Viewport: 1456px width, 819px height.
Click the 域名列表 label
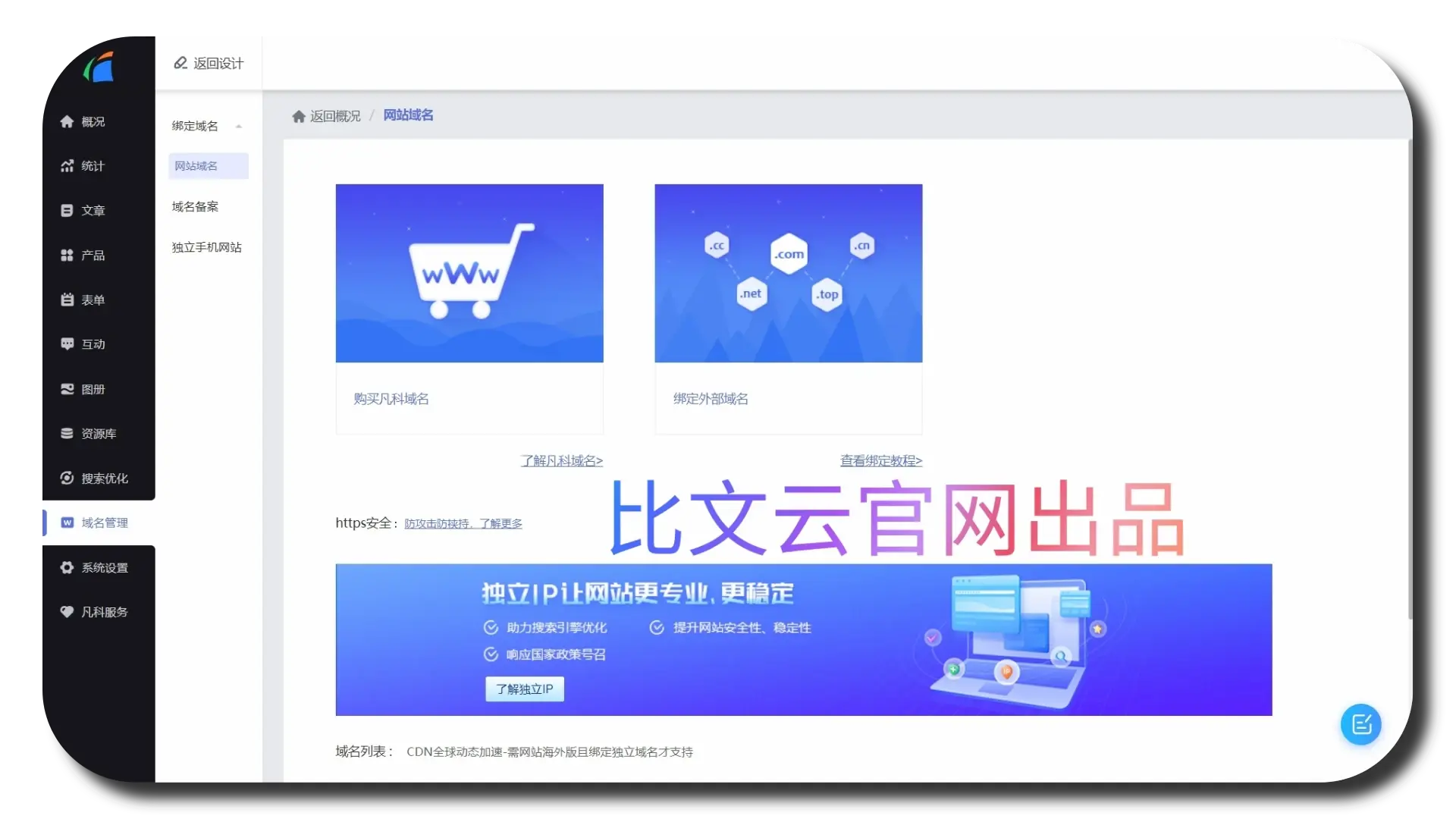pyautogui.click(x=364, y=752)
